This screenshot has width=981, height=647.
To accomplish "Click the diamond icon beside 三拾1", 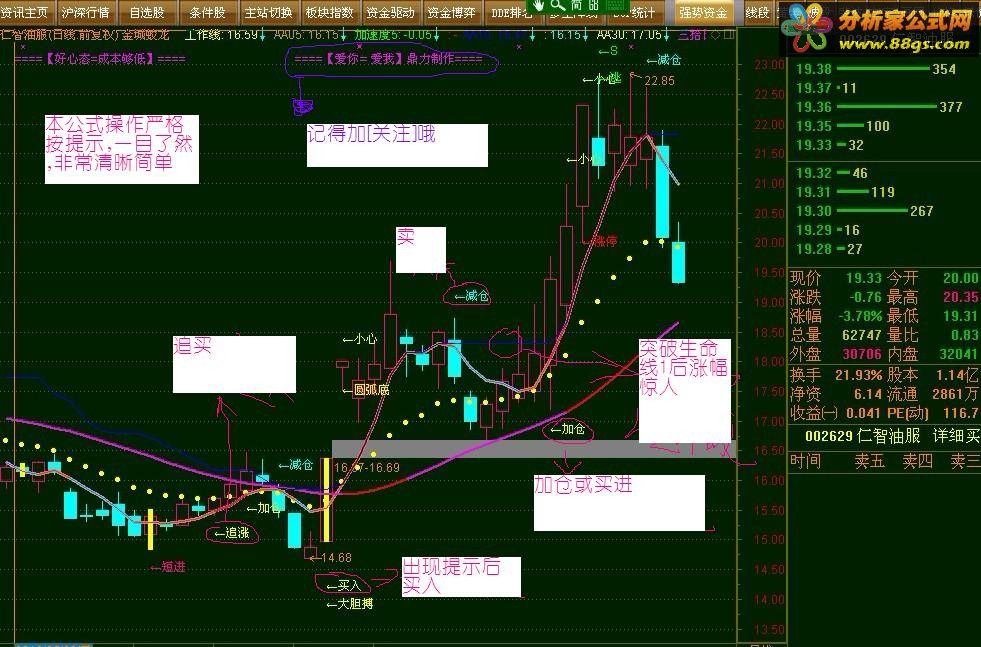I will click(716, 35).
